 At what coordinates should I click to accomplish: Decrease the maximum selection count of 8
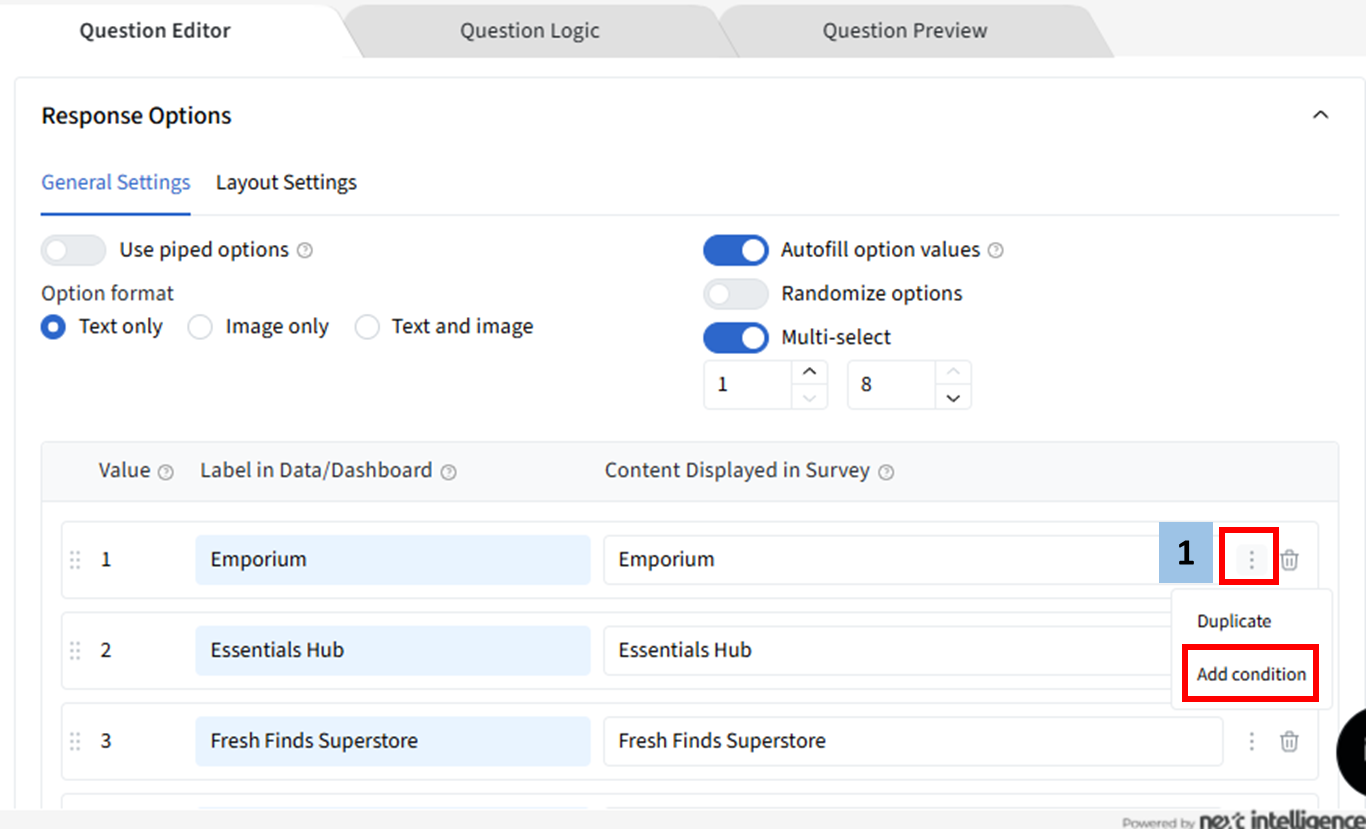point(953,398)
